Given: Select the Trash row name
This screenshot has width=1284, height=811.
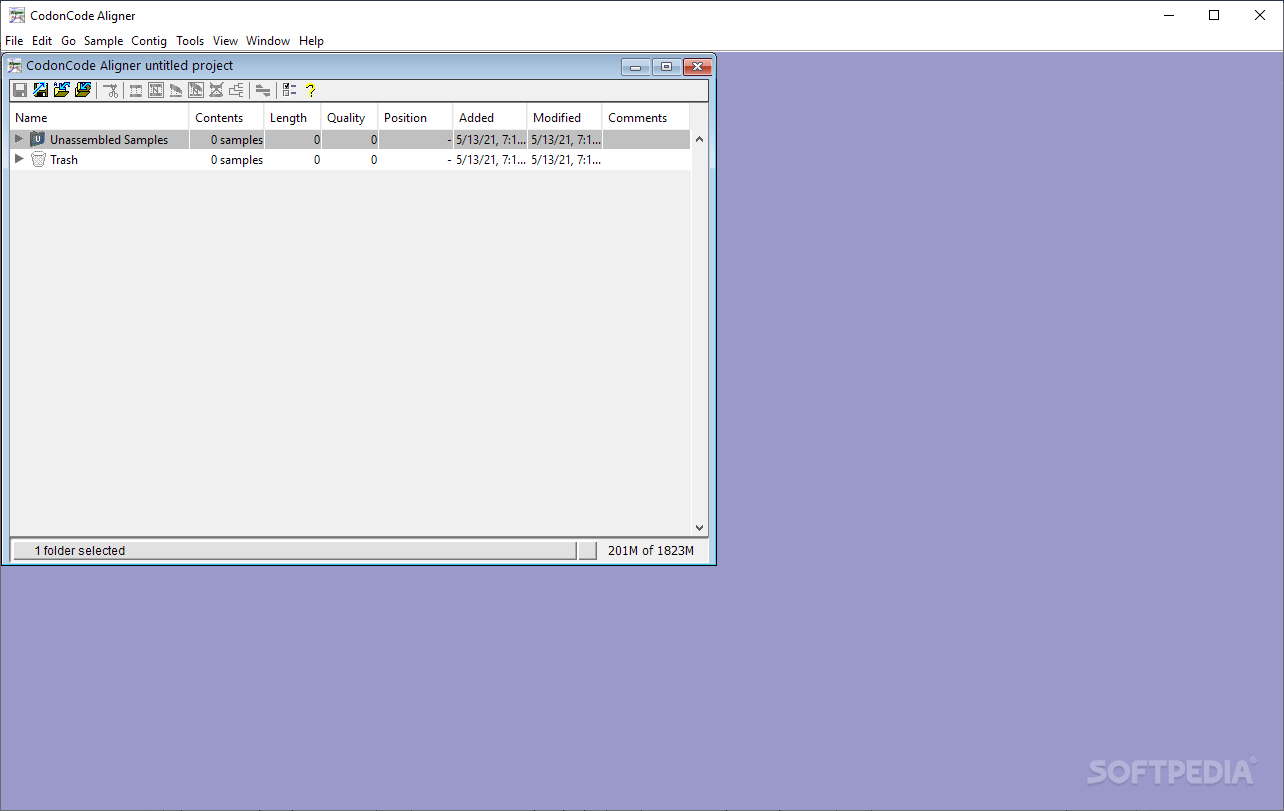Looking at the screenshot, I should point(64,160).
